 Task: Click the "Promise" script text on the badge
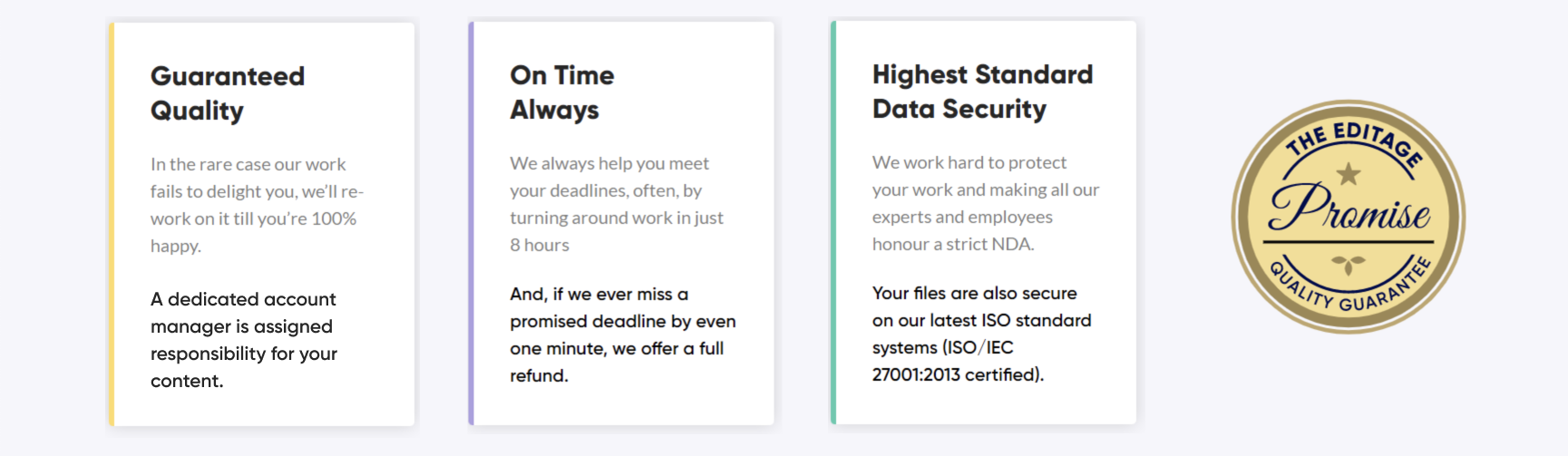tap(1349, 208)
